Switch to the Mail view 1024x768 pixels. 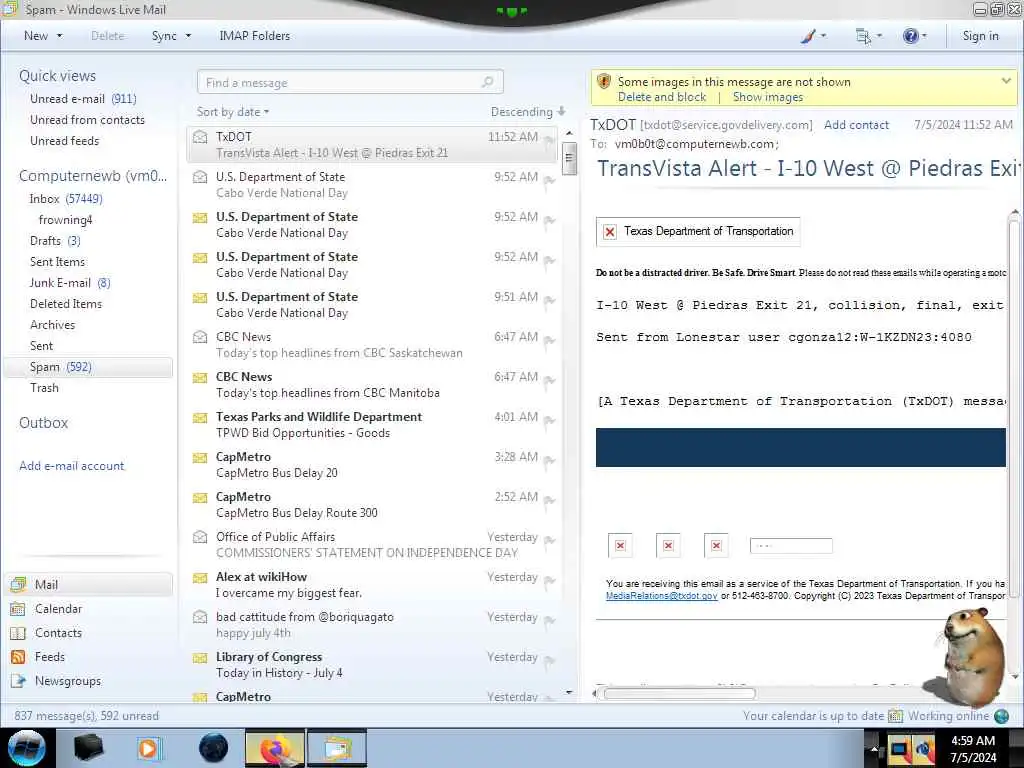89,584
